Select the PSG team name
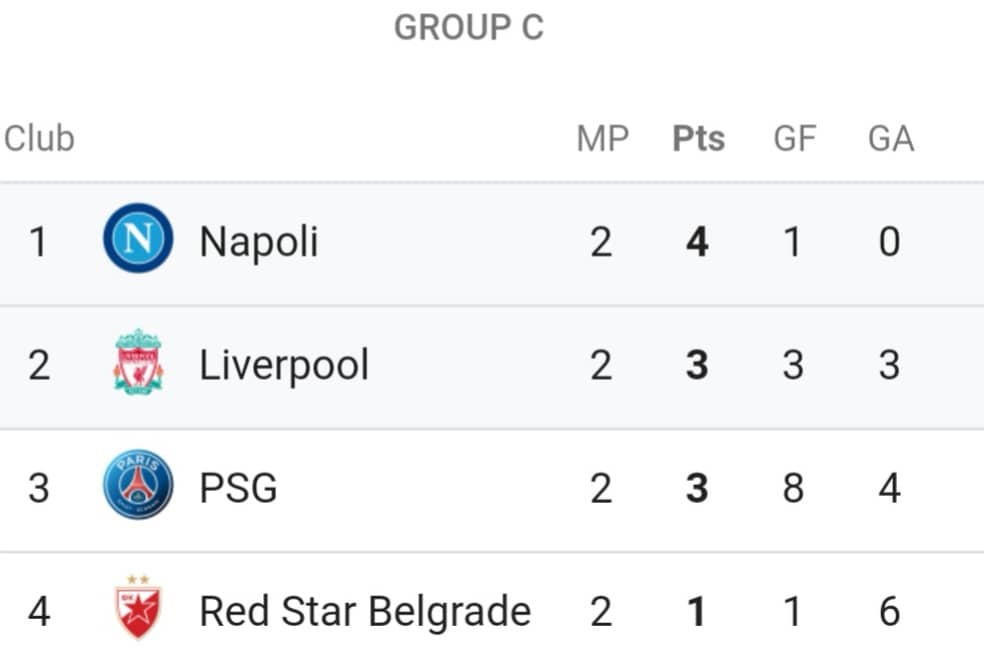The height and width of the screenshot is (668, 984). coord(238,488)
